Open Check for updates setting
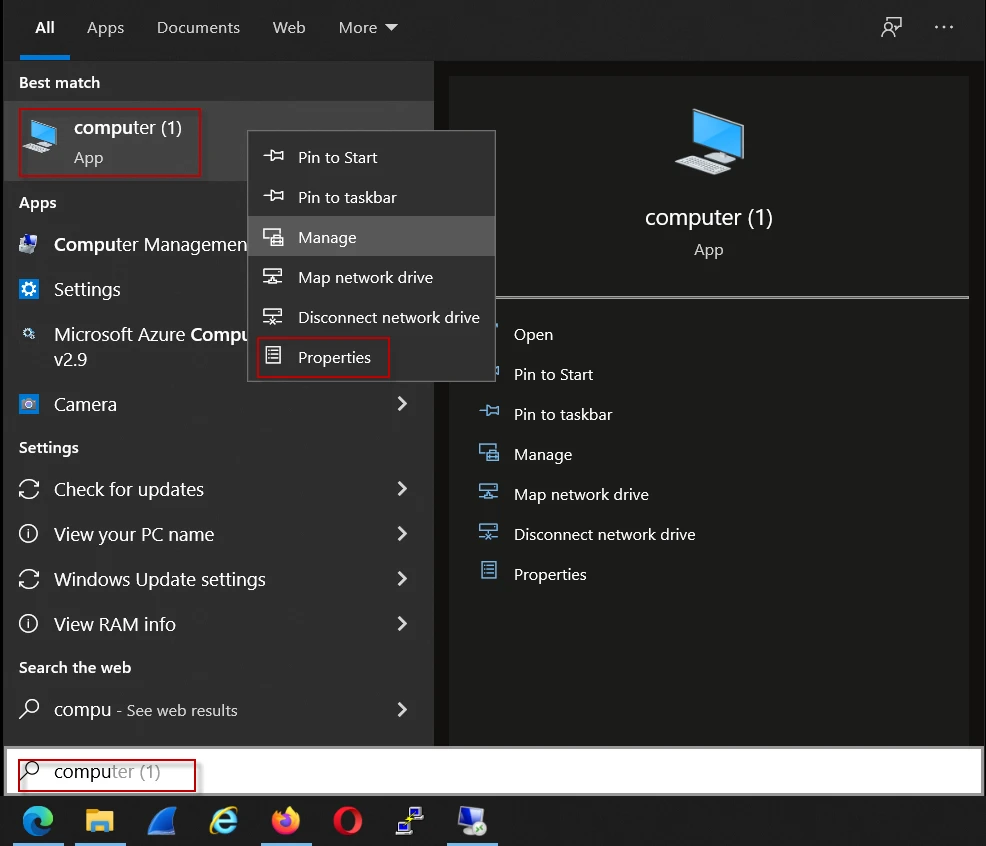Screen dimensions: 986x846 pyautogui.click(x=218, y=489)
